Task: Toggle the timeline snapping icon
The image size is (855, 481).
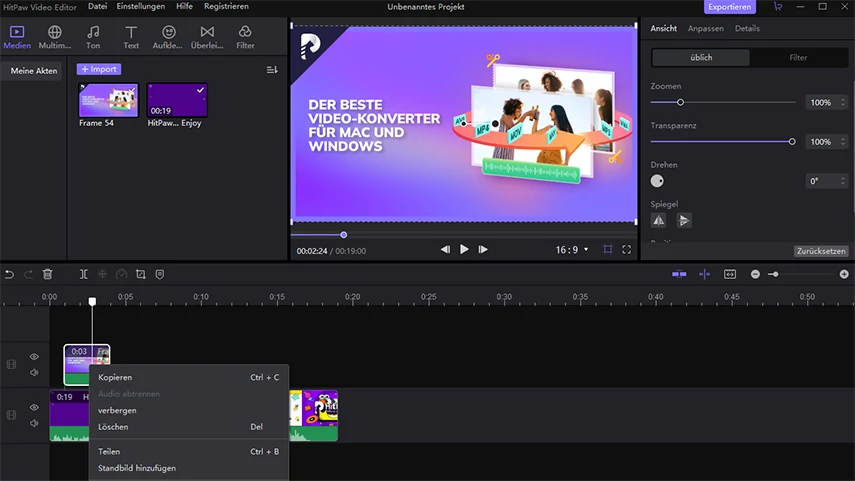Action: pyautogui.click(x=679, y=274)
